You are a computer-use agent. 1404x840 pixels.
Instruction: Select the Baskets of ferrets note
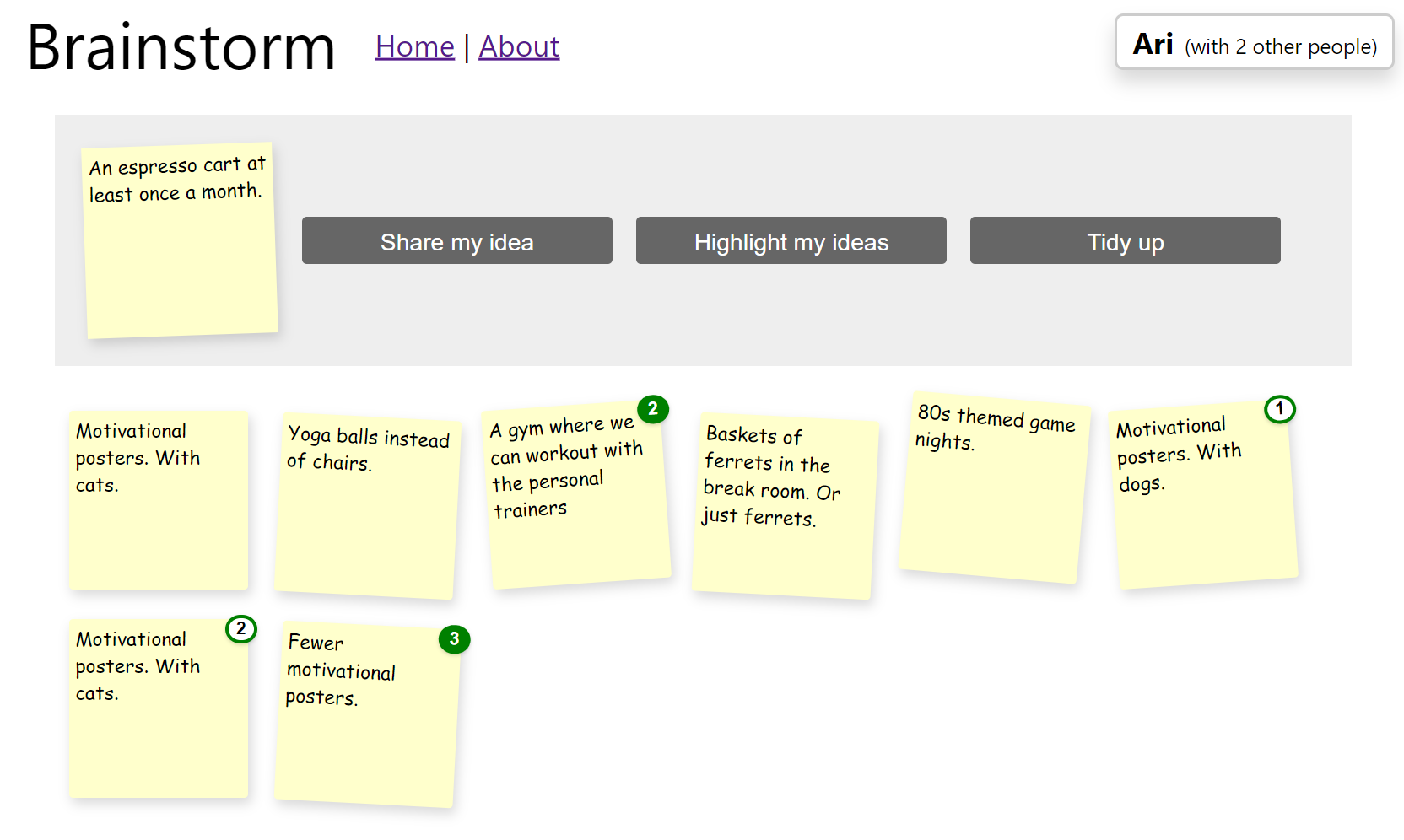pos(786,506)
